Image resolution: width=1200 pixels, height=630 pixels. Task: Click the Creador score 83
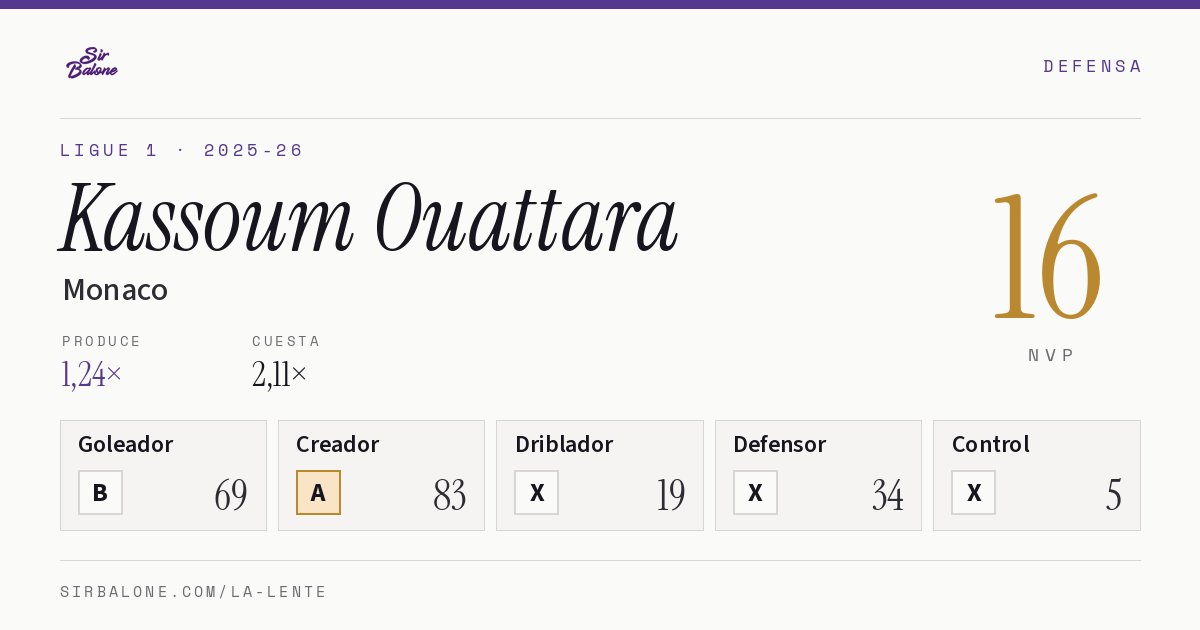450,495
